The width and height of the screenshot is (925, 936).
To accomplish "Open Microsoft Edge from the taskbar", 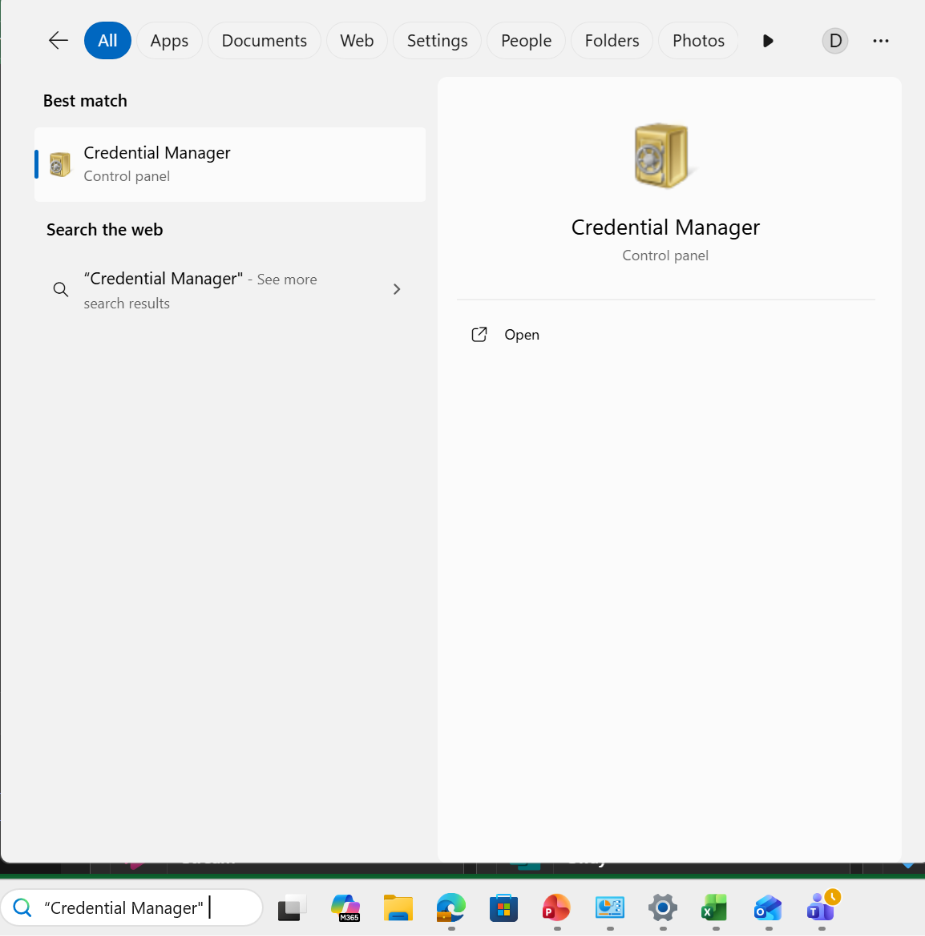I will (x=451, y=908).
